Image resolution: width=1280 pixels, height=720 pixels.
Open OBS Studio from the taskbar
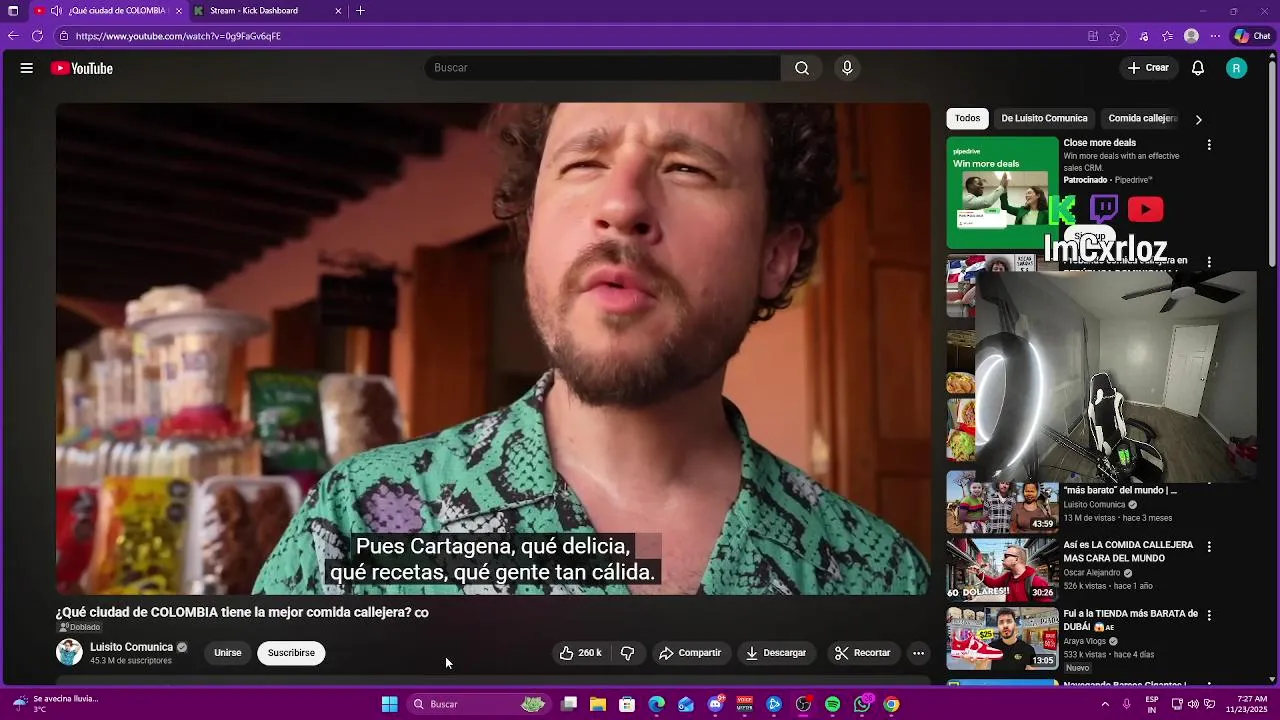tap(803, 704)
